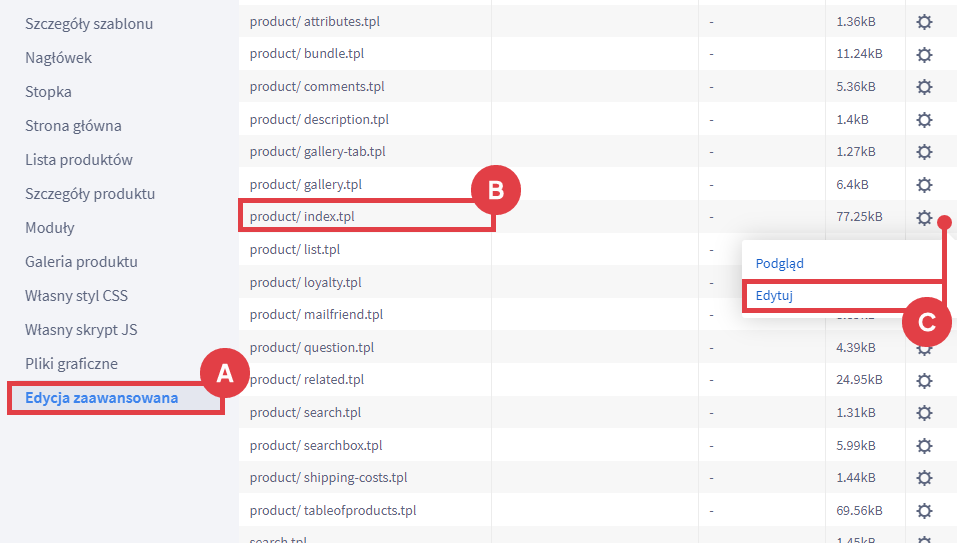Expand gear options for product/ shipping-costs.tpl
Viewport: 957px width, 543px height.
(924, 478)
